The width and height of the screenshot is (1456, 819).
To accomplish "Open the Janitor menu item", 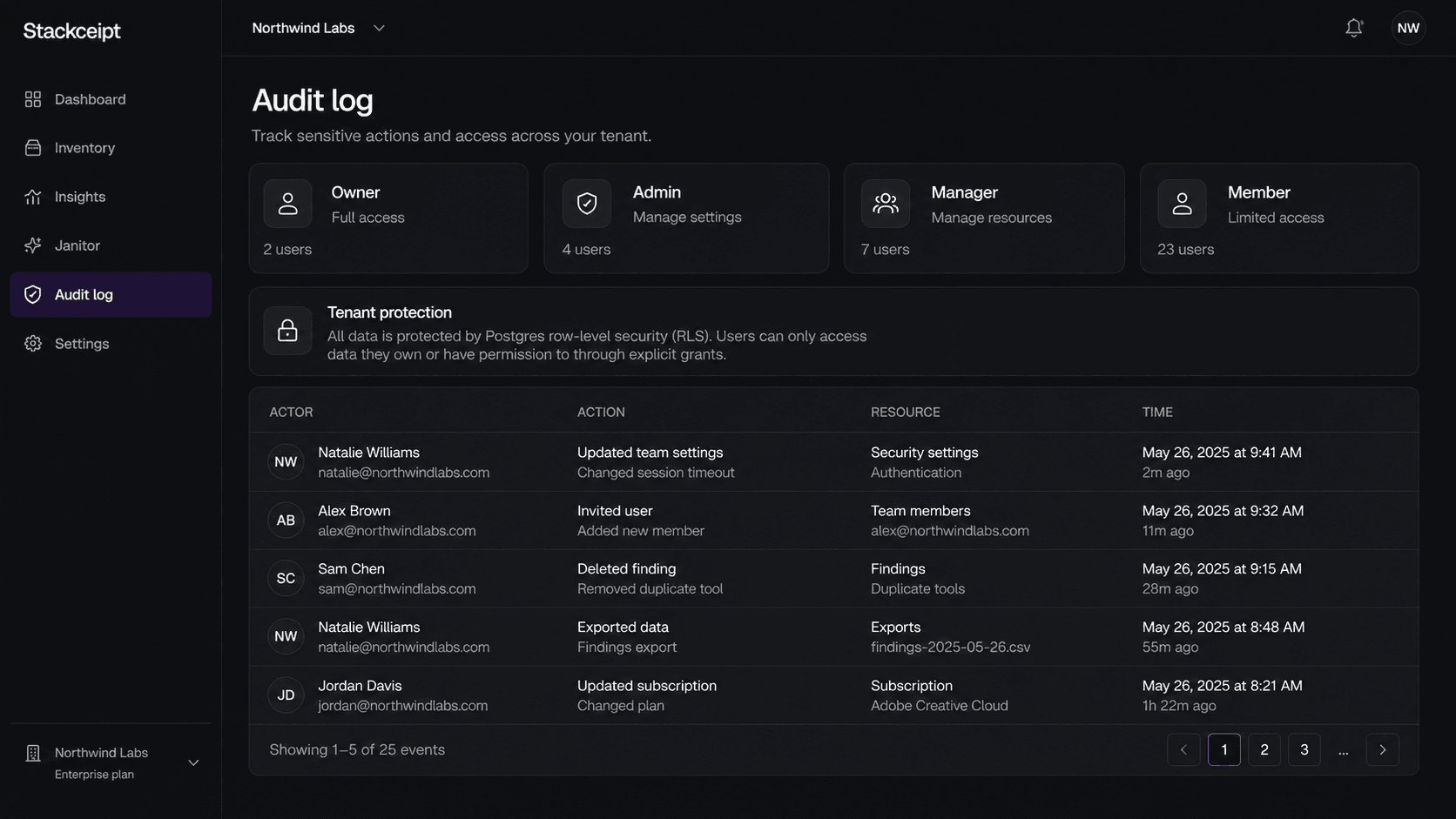I will 111,245.
